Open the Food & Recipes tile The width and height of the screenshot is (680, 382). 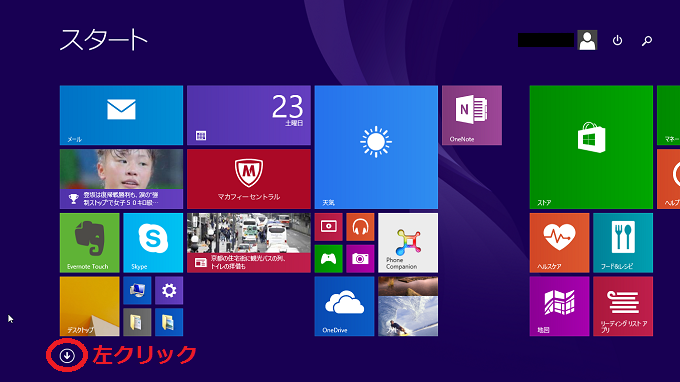tap(623, 243)
